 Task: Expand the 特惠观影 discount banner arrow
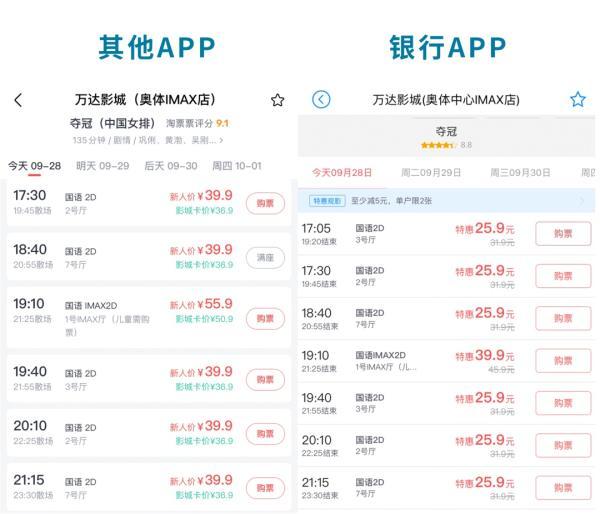tap(583, 201)
